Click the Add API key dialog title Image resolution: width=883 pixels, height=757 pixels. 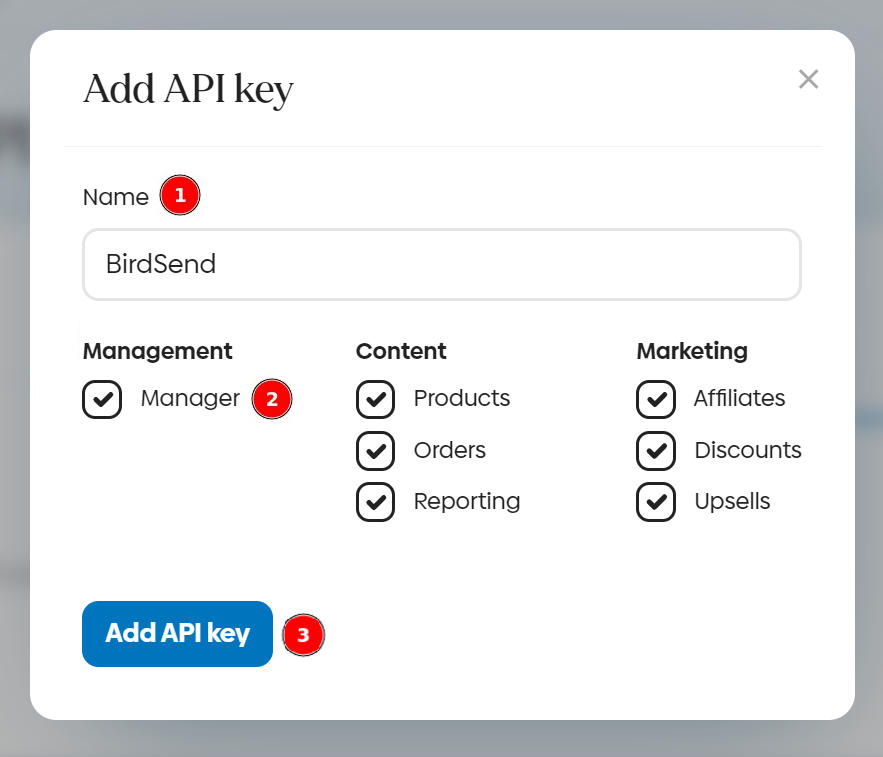coord(188,89)
